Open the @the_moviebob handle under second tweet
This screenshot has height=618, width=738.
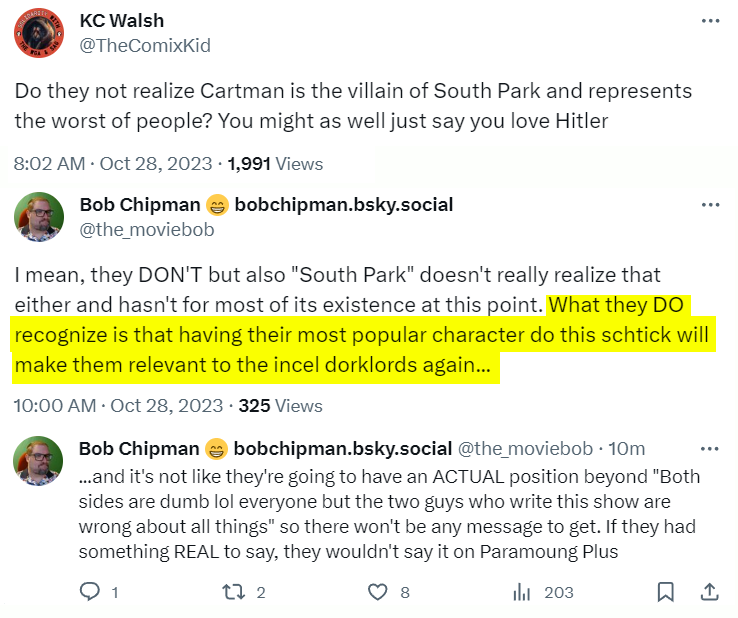pyautogui.click(x=146, y=230)
